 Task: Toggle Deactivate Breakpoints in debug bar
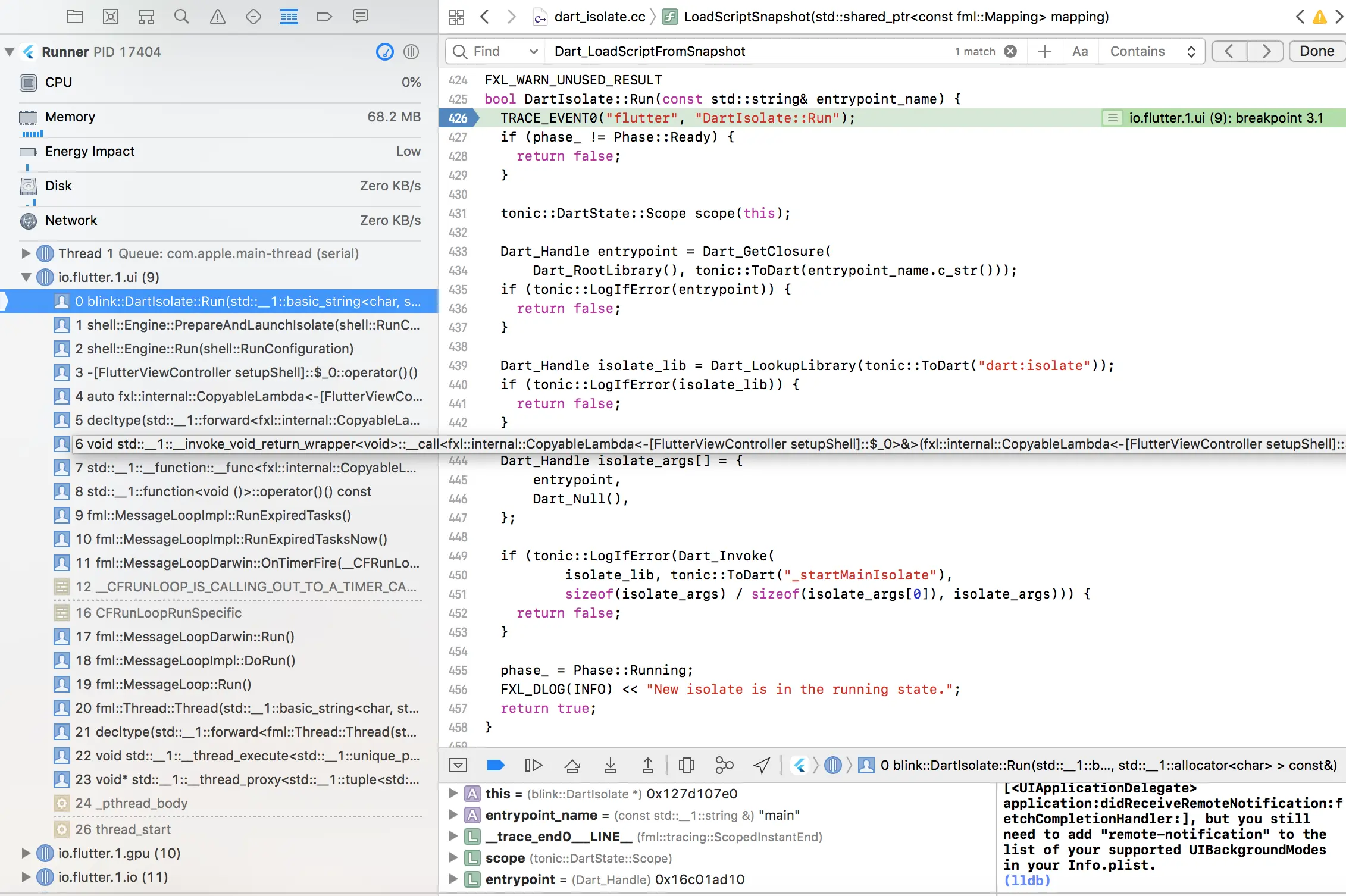(x=496, y=765)
